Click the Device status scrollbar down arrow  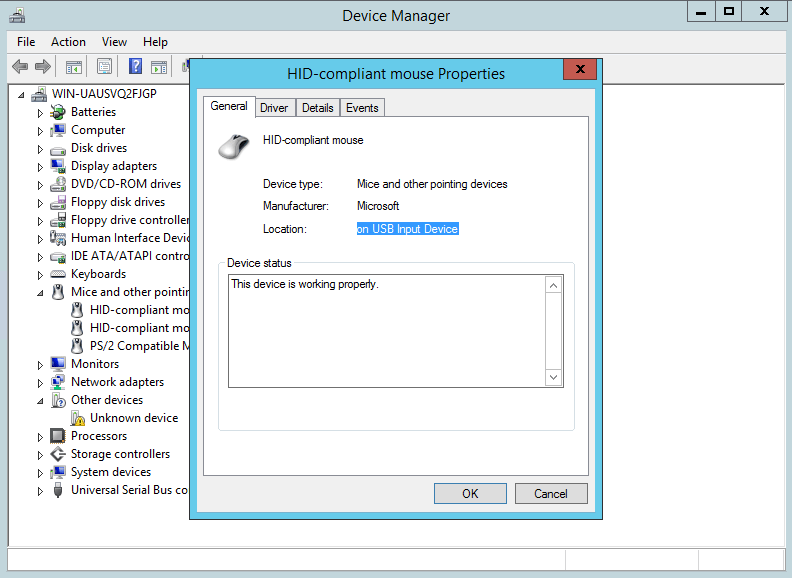click(554, 377)
